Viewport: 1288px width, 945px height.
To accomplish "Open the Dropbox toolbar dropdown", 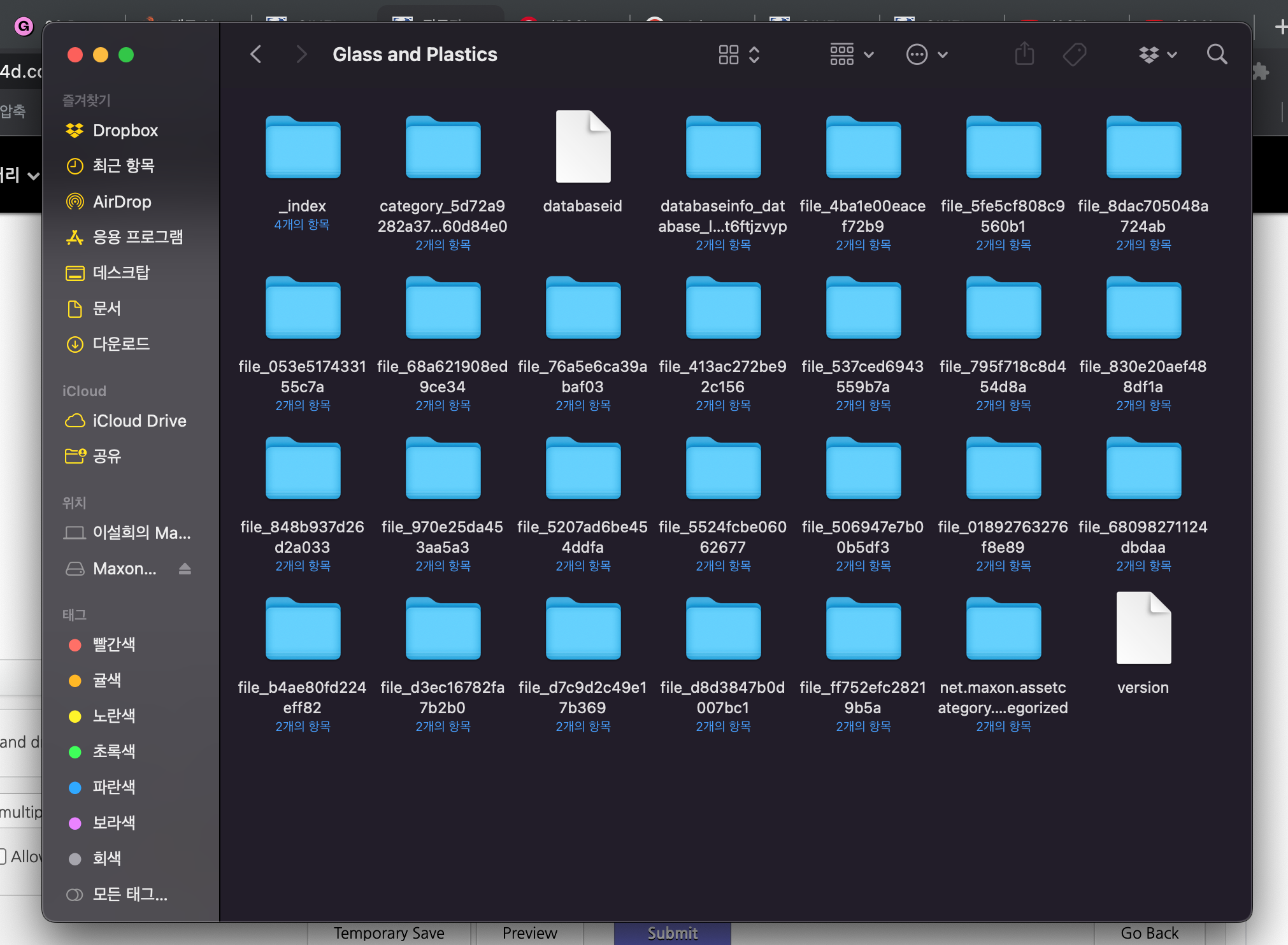I will coord(1157,55).
